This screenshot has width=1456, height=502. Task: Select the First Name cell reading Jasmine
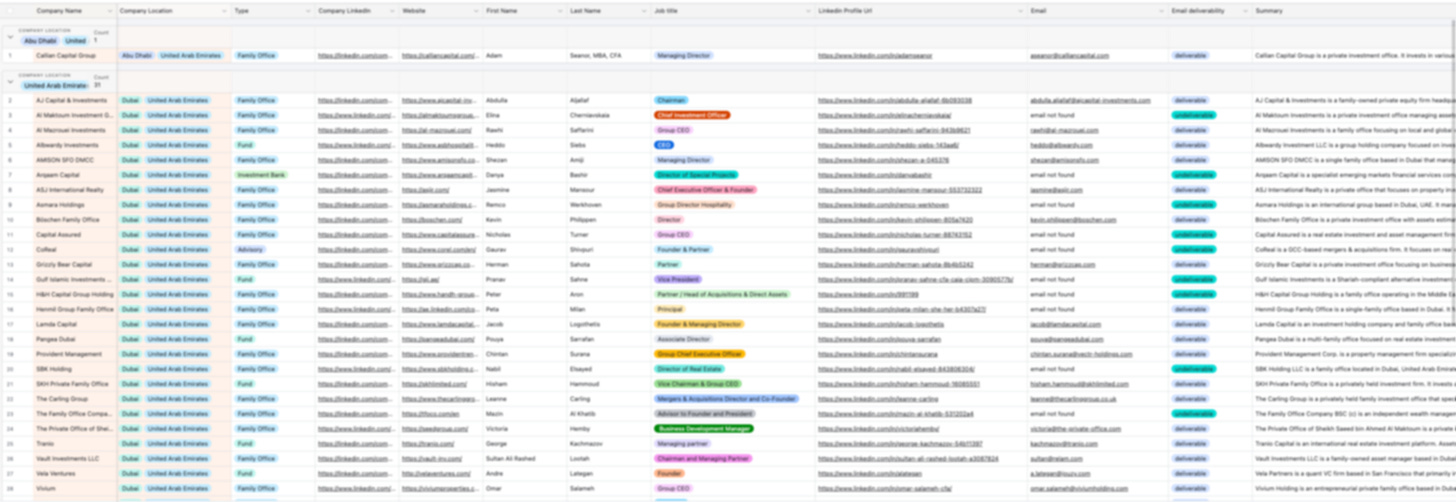click(x=524, y=190)
